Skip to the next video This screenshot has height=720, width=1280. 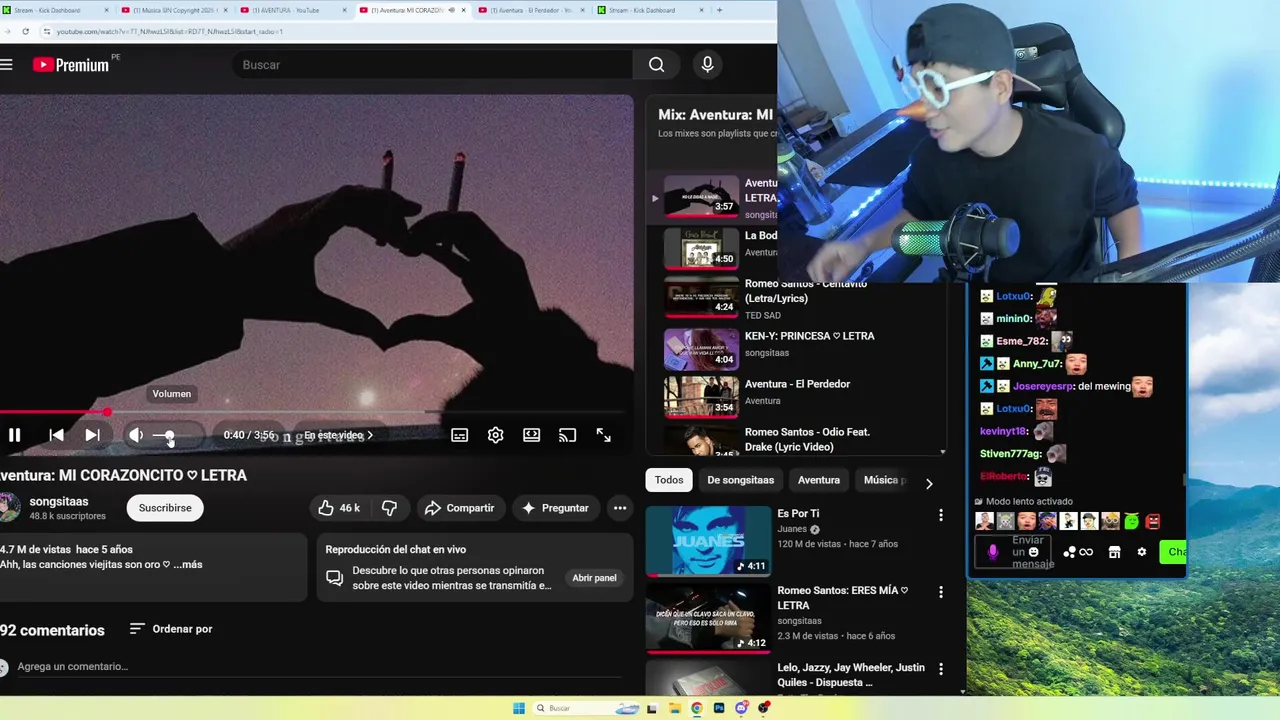point(92,435)
